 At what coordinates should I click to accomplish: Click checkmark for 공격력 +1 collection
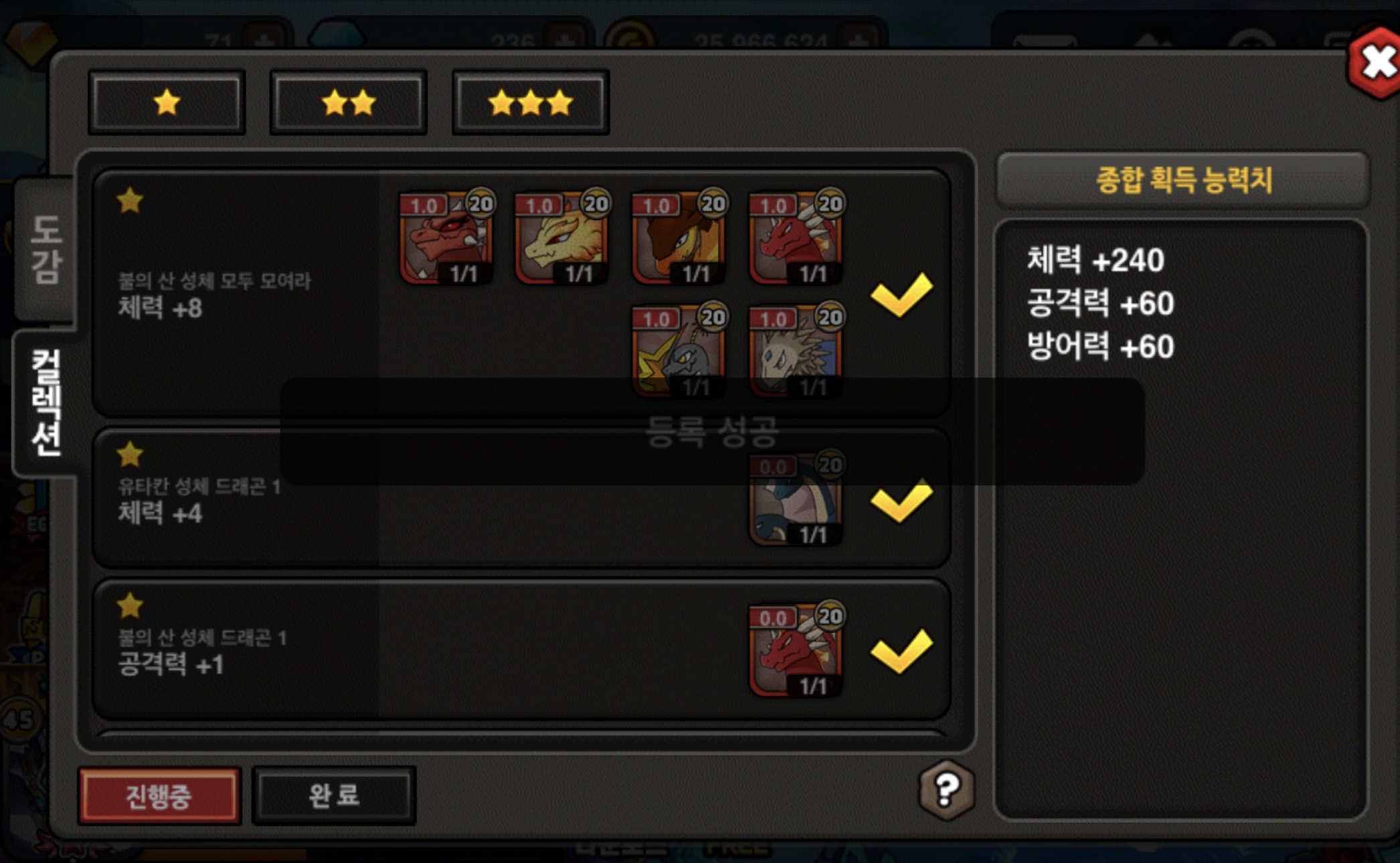pyautogui.click(x=901, y=650)
